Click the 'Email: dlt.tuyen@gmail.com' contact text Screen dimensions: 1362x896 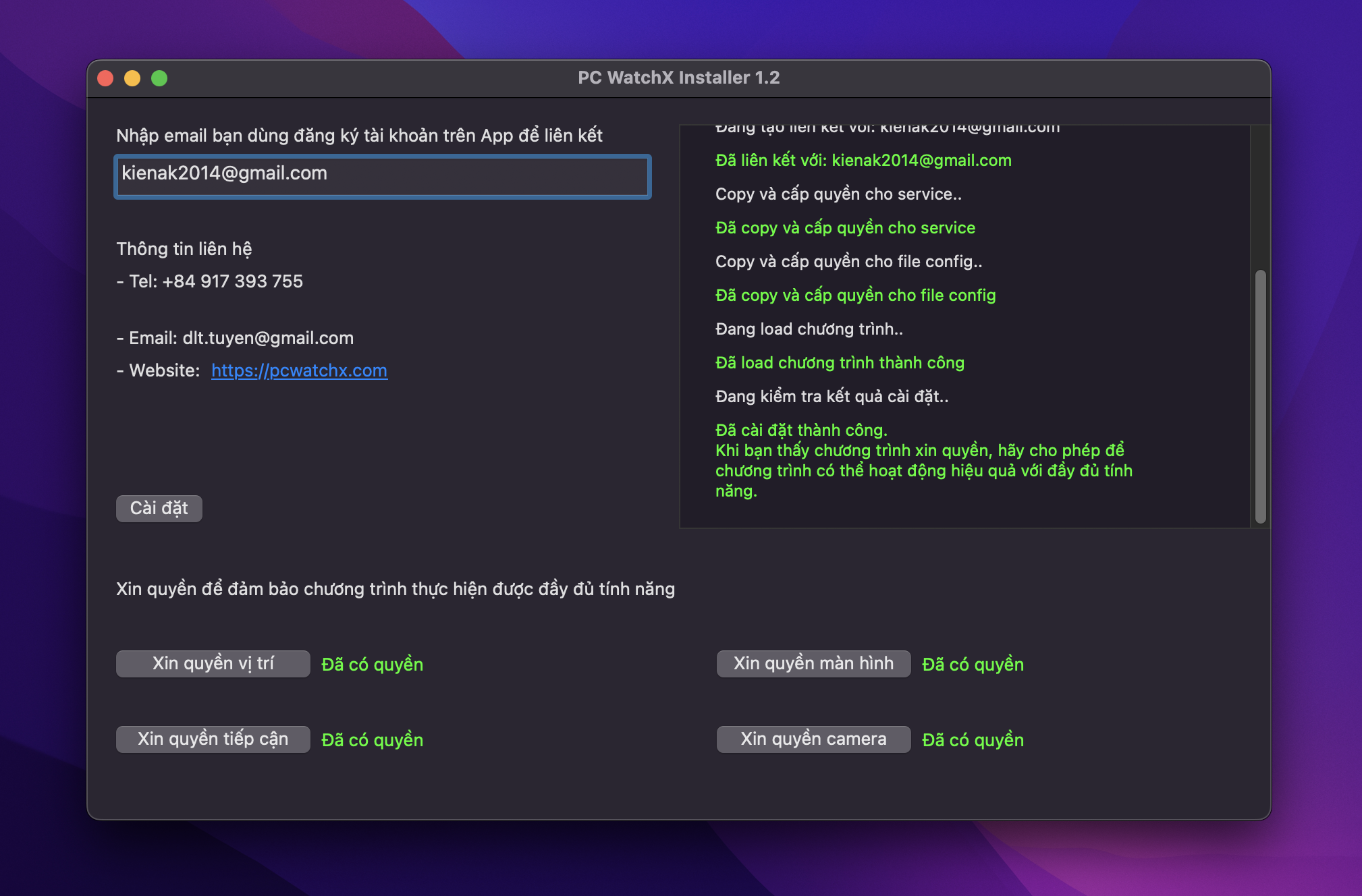tap(241, 338)
